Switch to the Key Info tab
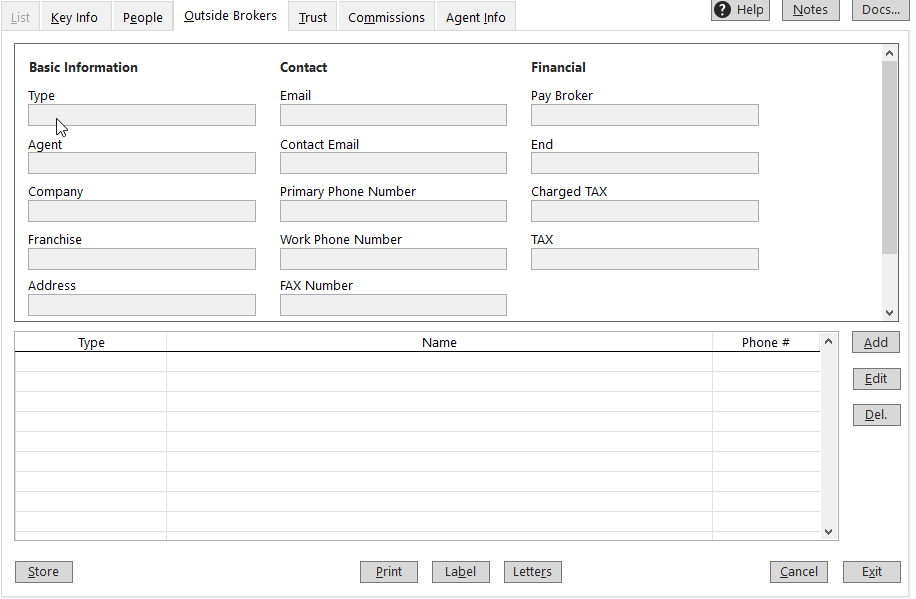Image resolution: width=916 pixels, height=599 pixels. 74,16
